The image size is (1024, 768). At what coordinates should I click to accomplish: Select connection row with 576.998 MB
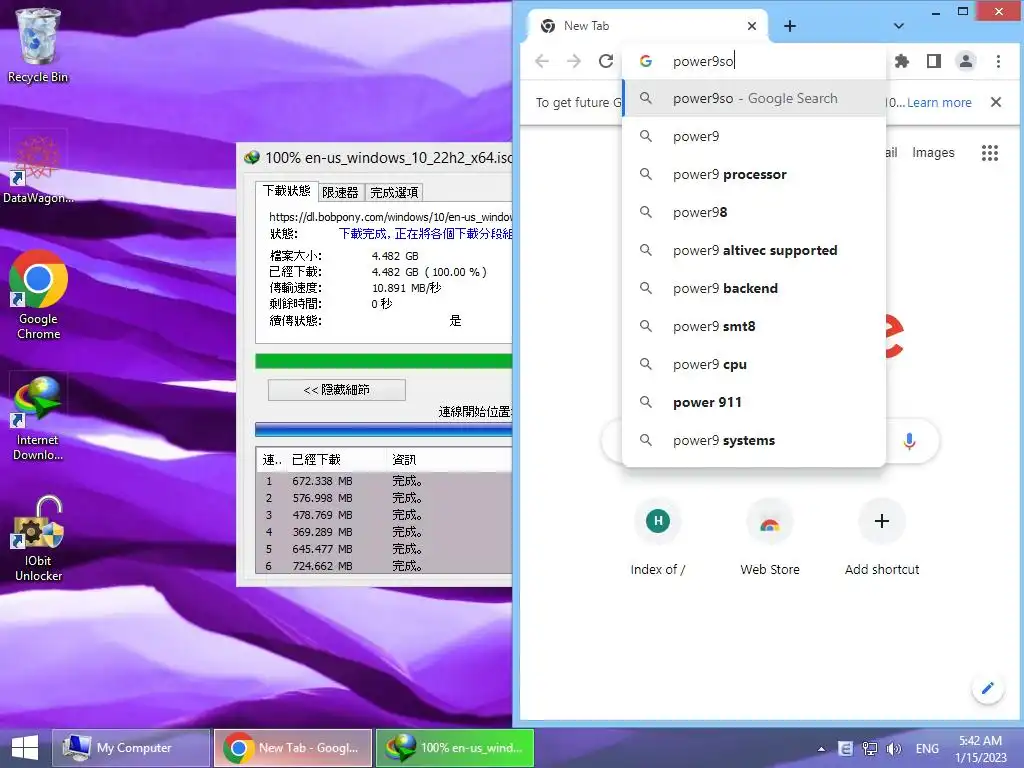click(383, 498)
